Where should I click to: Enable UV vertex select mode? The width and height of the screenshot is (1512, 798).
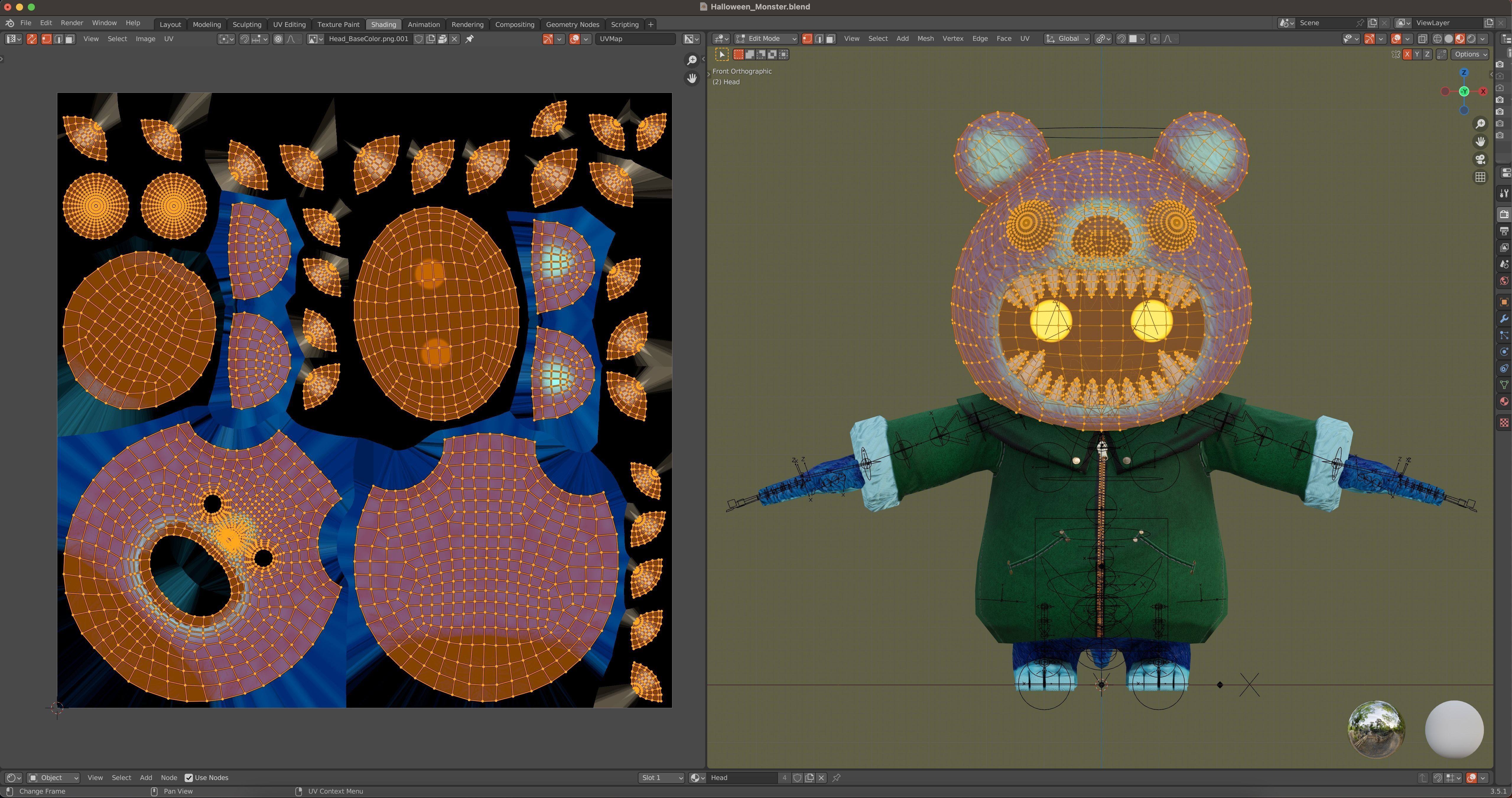coord(46,39)
